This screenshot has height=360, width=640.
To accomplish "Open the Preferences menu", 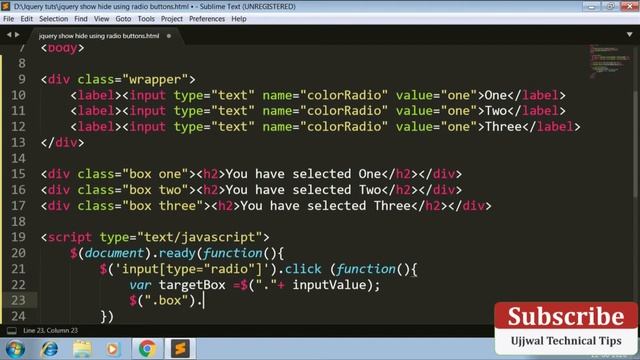I will 207,19.
